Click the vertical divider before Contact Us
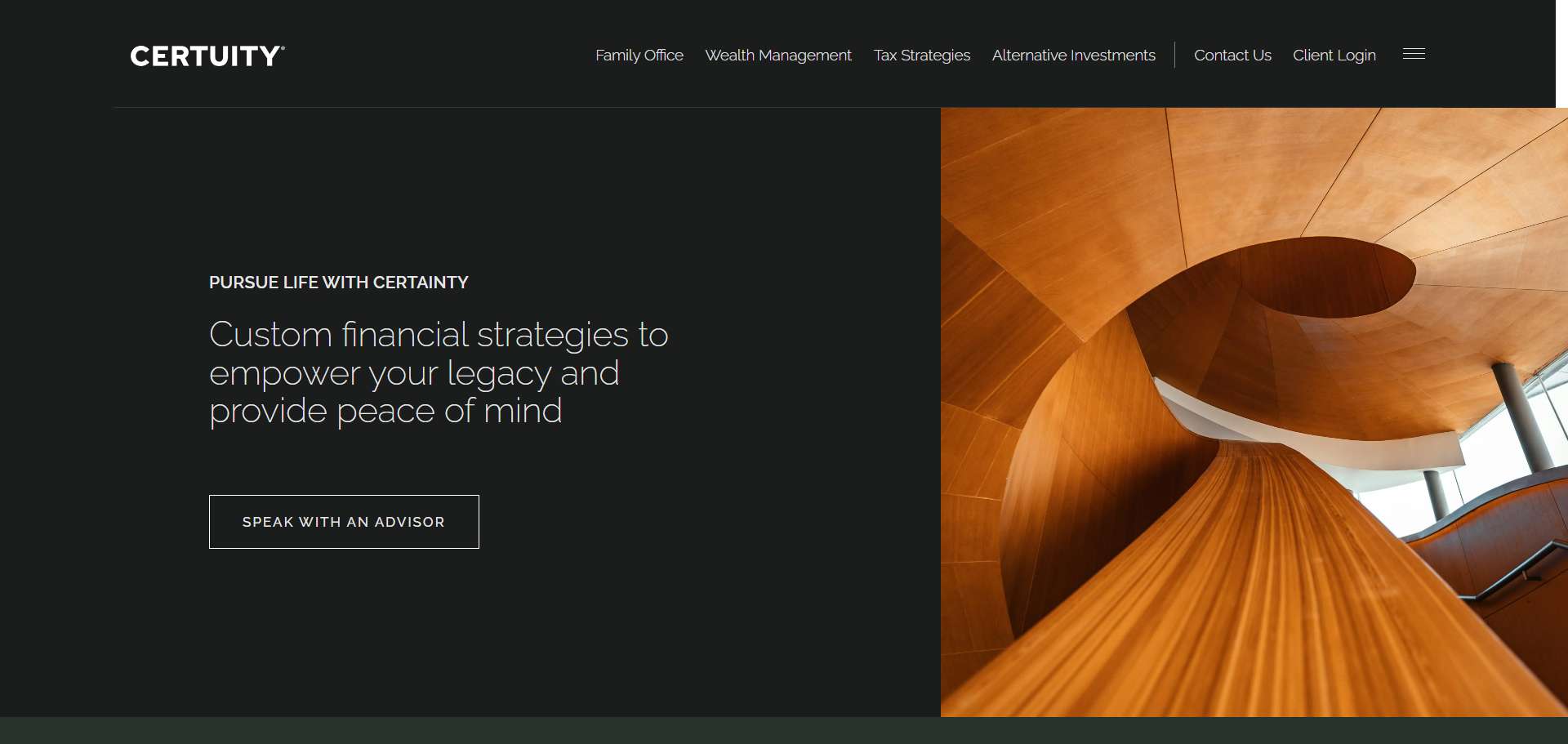 click(1174, 55)
